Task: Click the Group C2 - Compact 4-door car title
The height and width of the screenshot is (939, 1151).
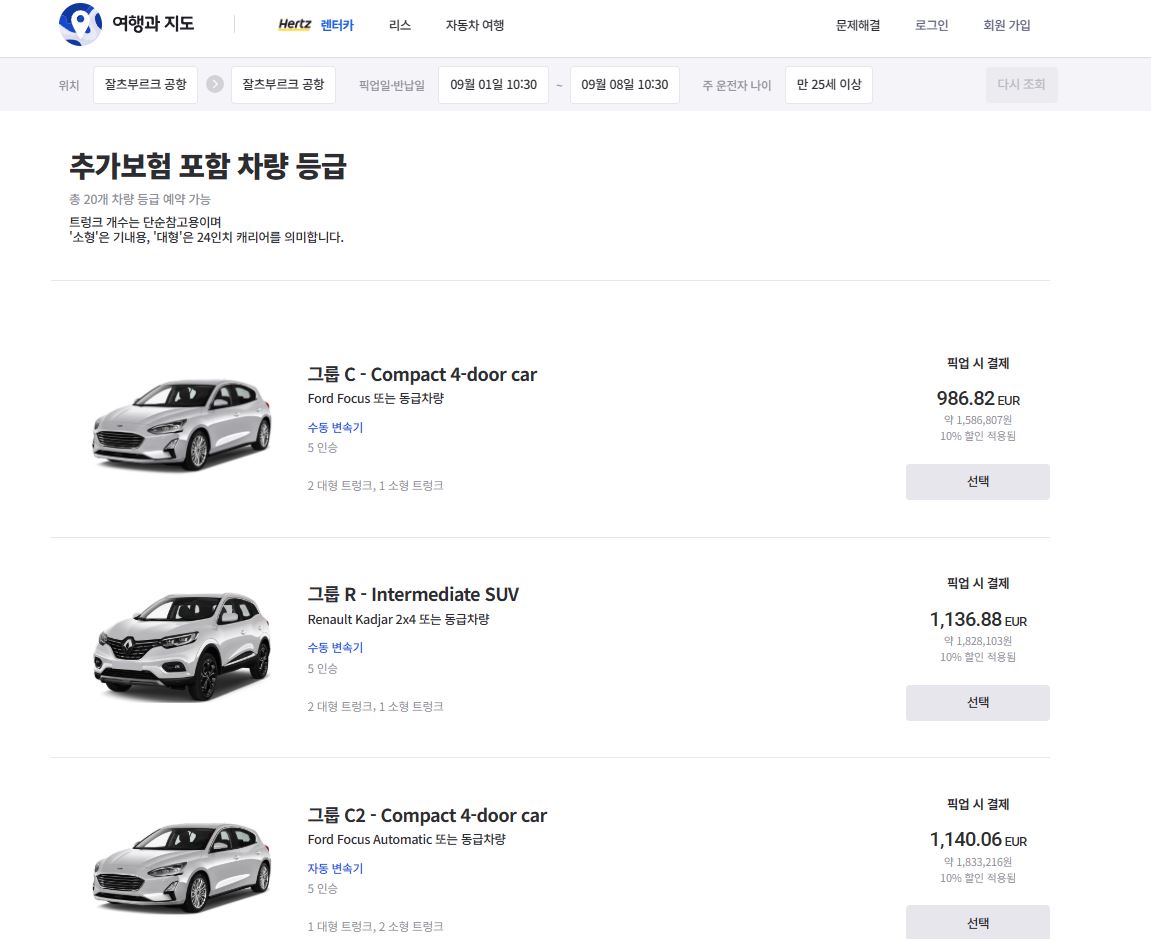Action: coord(427,815)
